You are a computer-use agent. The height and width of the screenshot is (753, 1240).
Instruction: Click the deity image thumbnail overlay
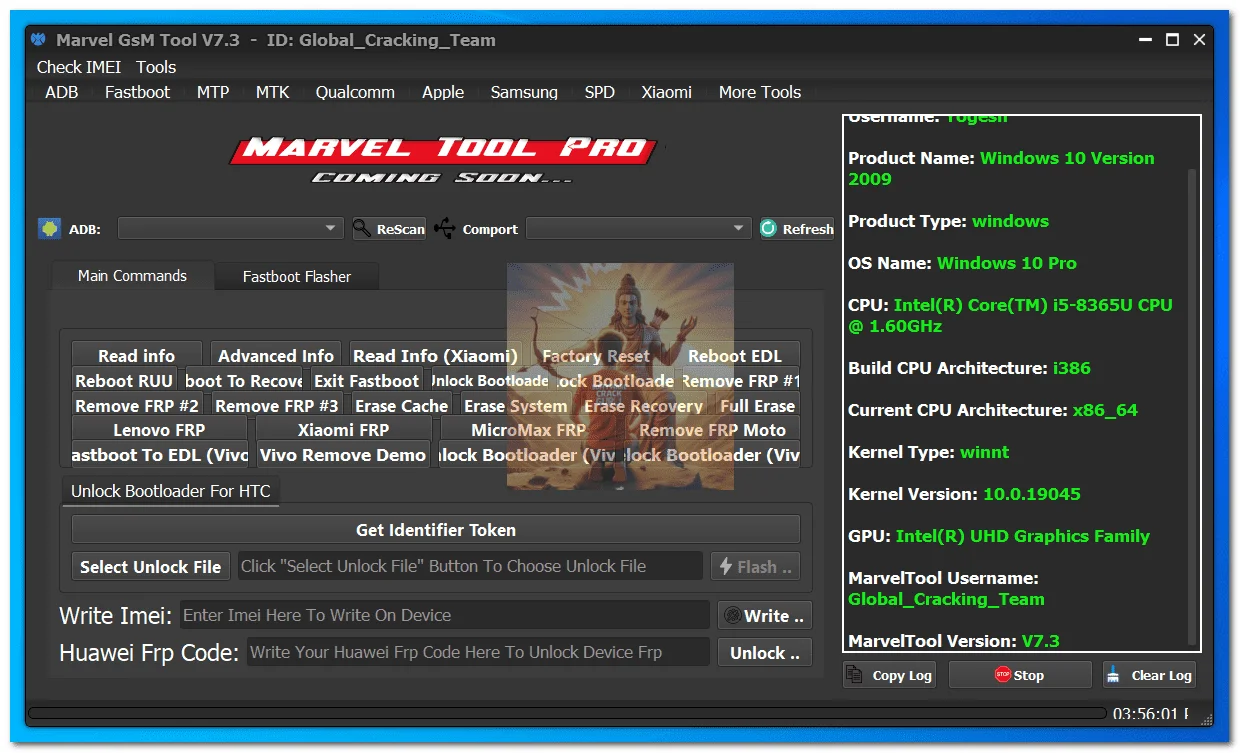[x=620, y=377]
